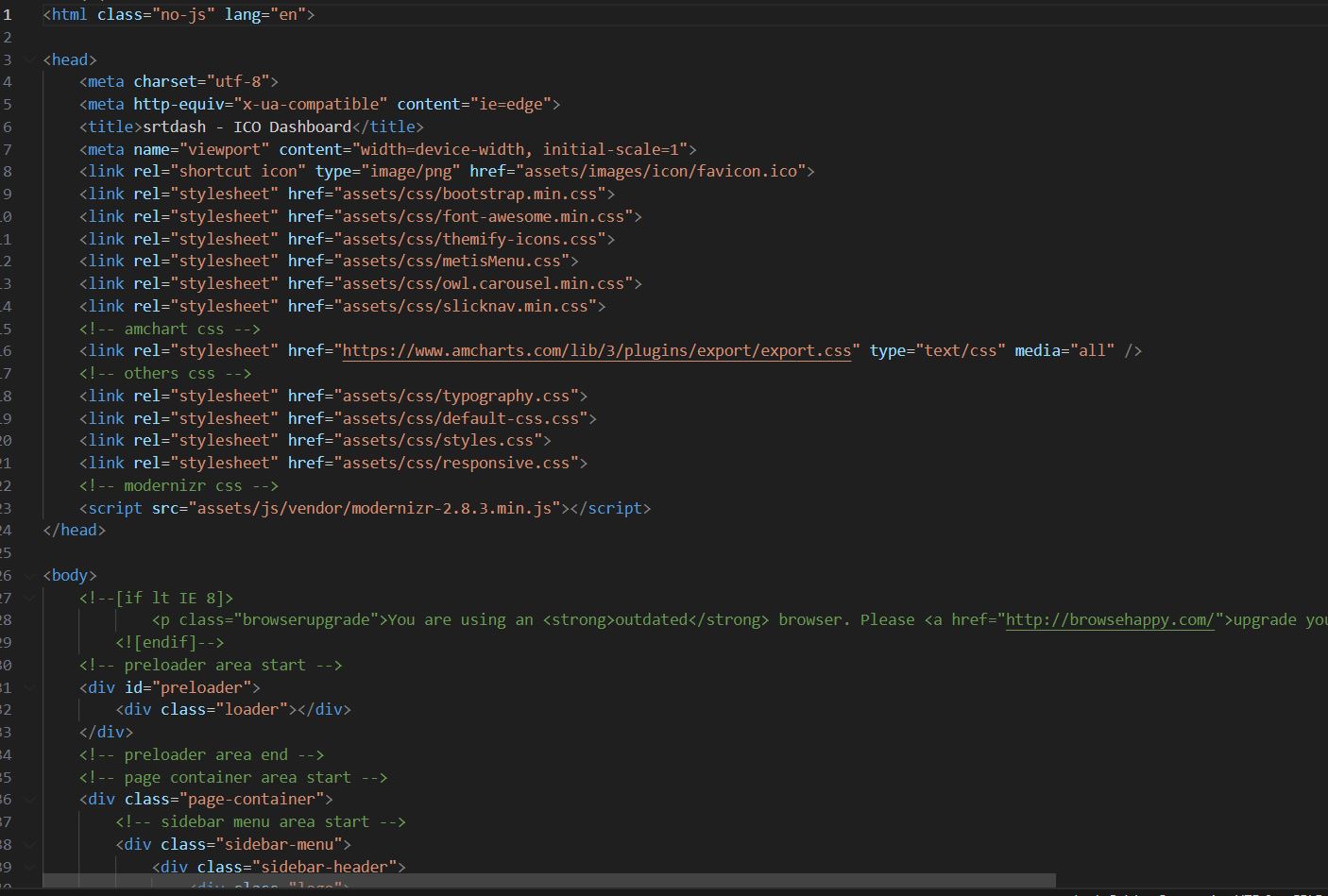Viewport: 1328px width, 896px height.
Task: Fold the sidebar-header div block
Action: pos(30,867)
